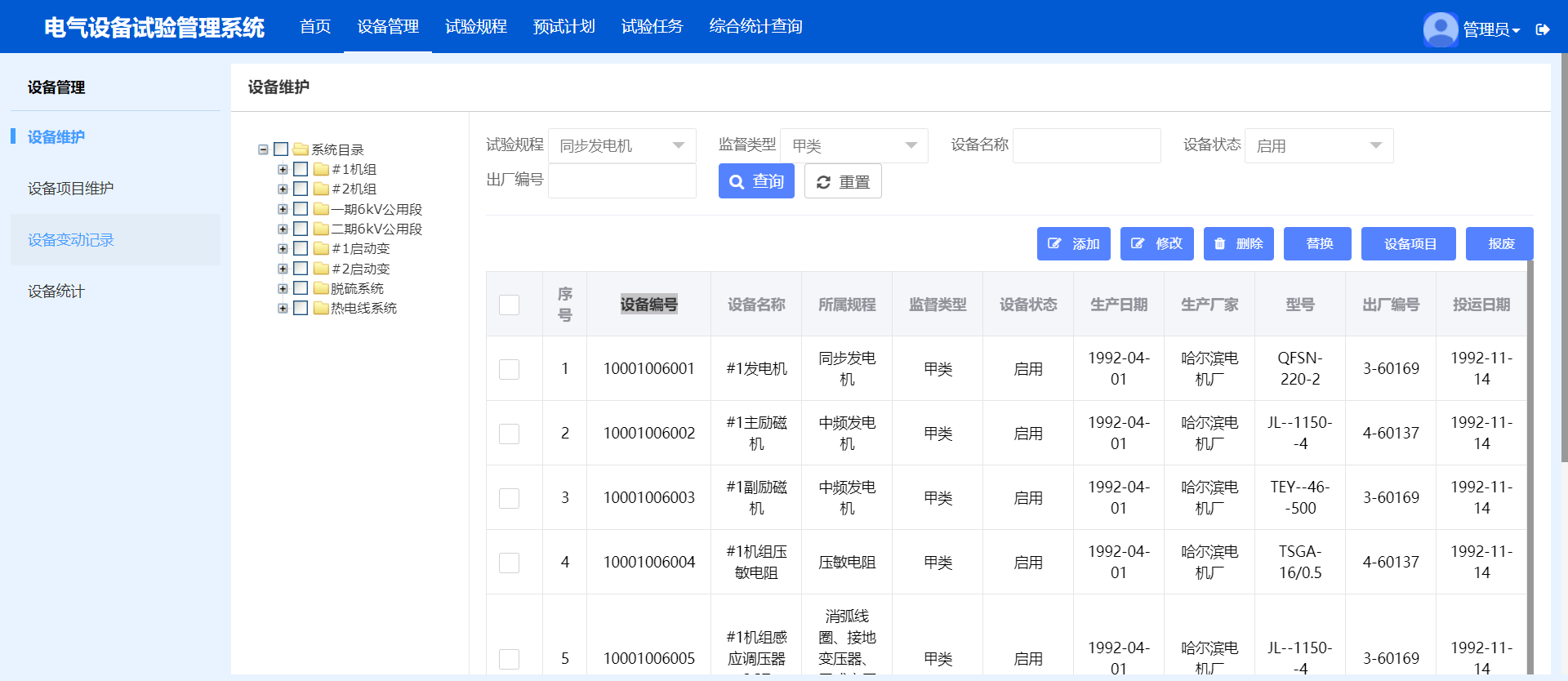Open the 设备状态 dropdown showing 启用

pos(1319,145)
